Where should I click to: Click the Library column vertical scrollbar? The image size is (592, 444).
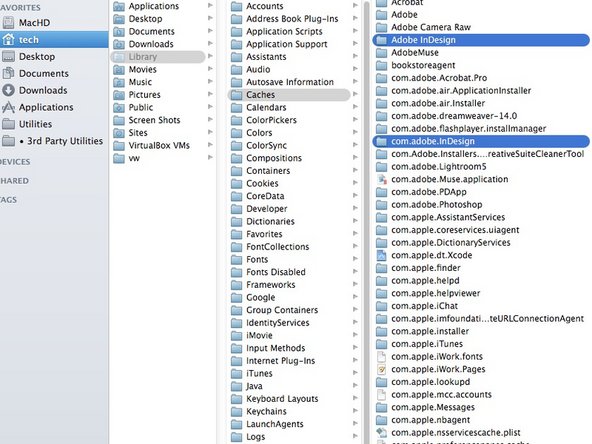(366, 222)
